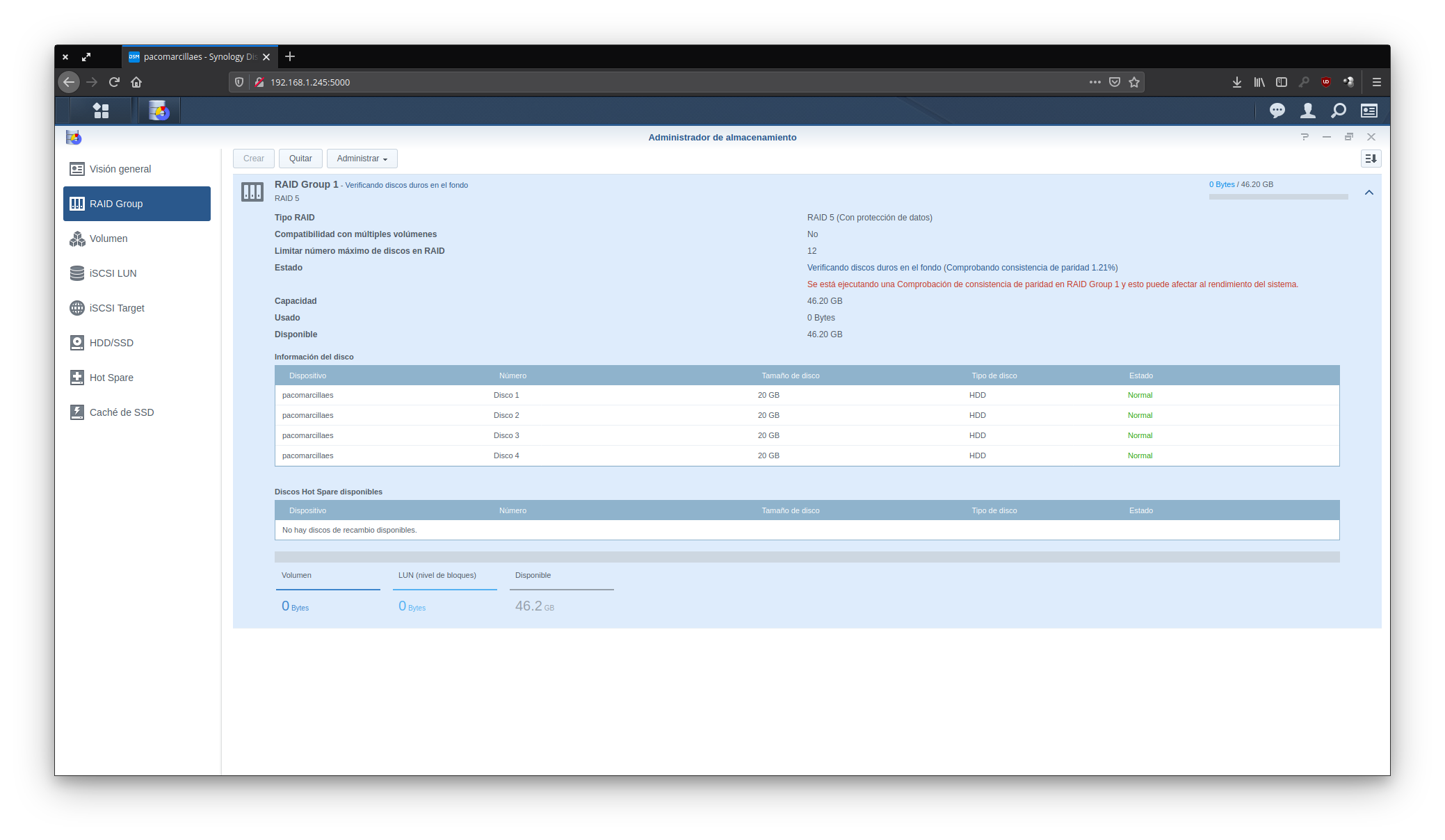1445x840 pixels.
Task: Open the user options icon
Action: click(x=1307, y=111)
